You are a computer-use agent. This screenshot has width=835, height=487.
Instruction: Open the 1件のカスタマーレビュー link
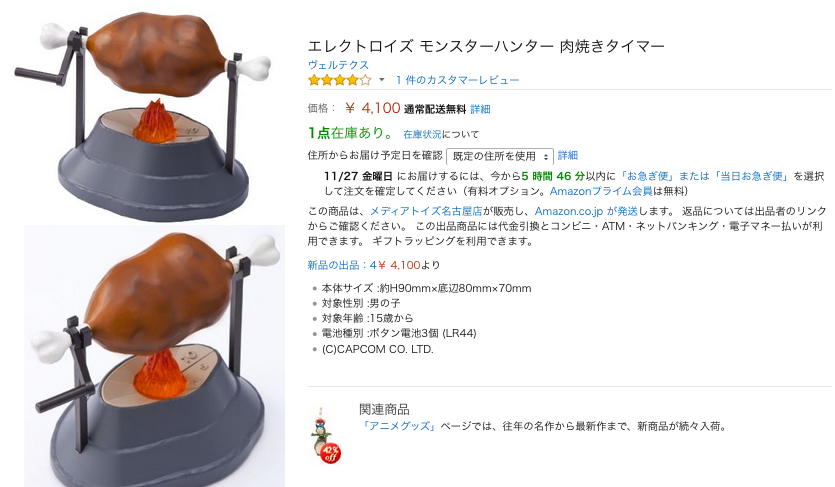[x=457, y=80]
